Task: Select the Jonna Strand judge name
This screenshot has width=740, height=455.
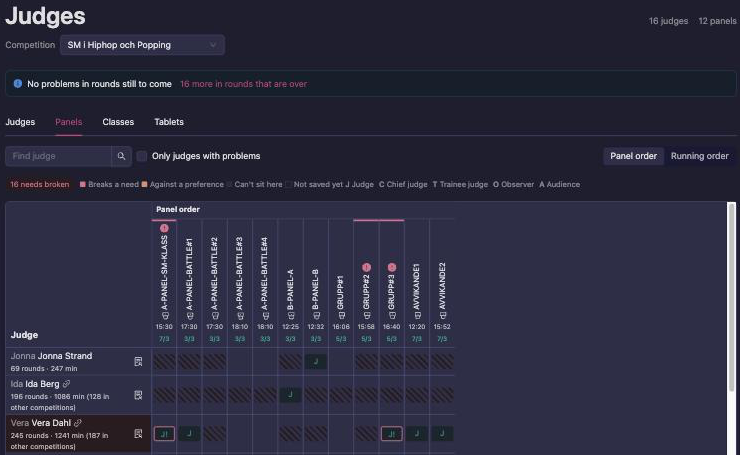Action: pyautogui.click(x=65, y=356)
